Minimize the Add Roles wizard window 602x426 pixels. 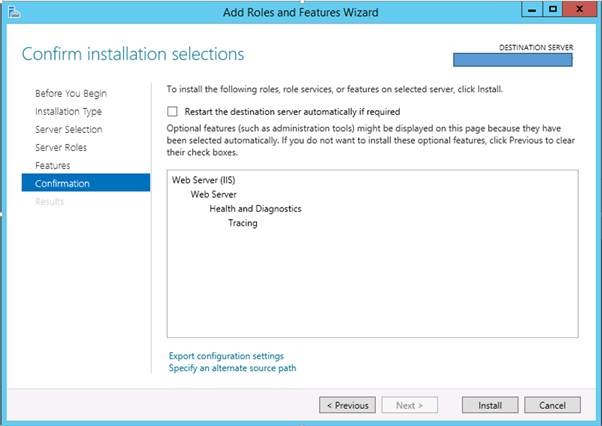pos(530,9)
